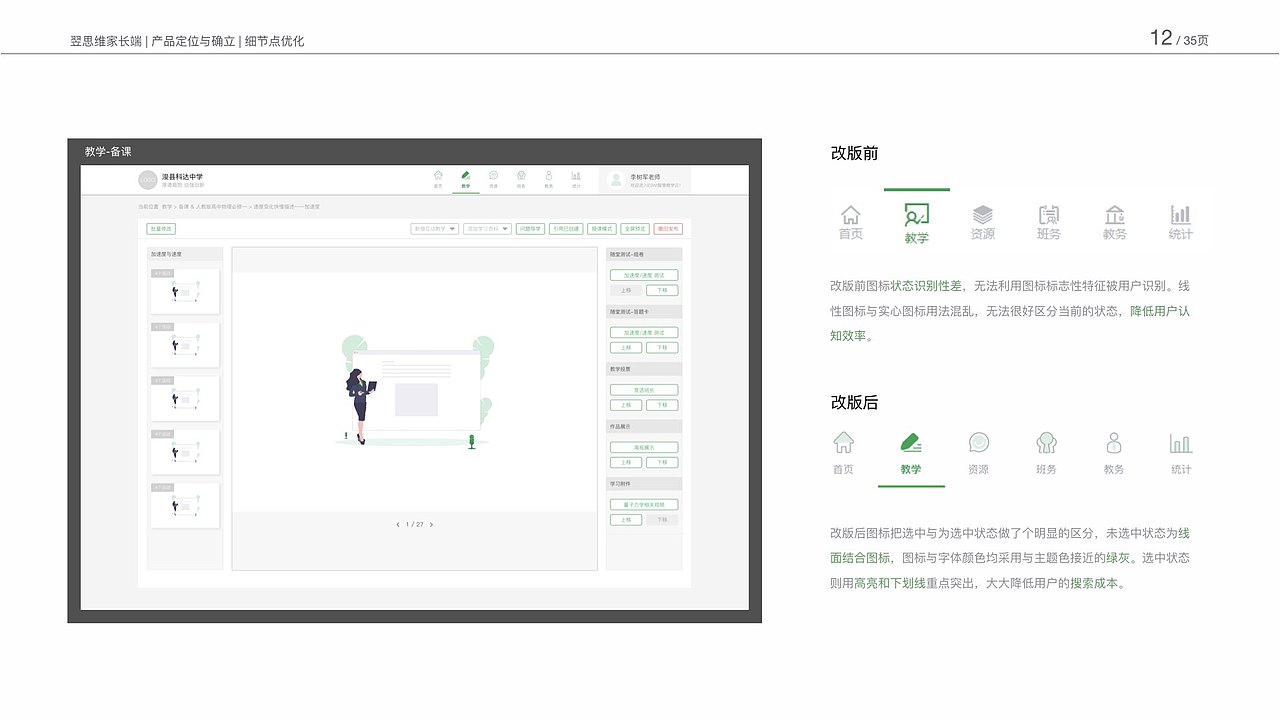Click the red 撤回发布 button
The width and height of the screenshot is (1280, 720).
click(x=668, y=228)
